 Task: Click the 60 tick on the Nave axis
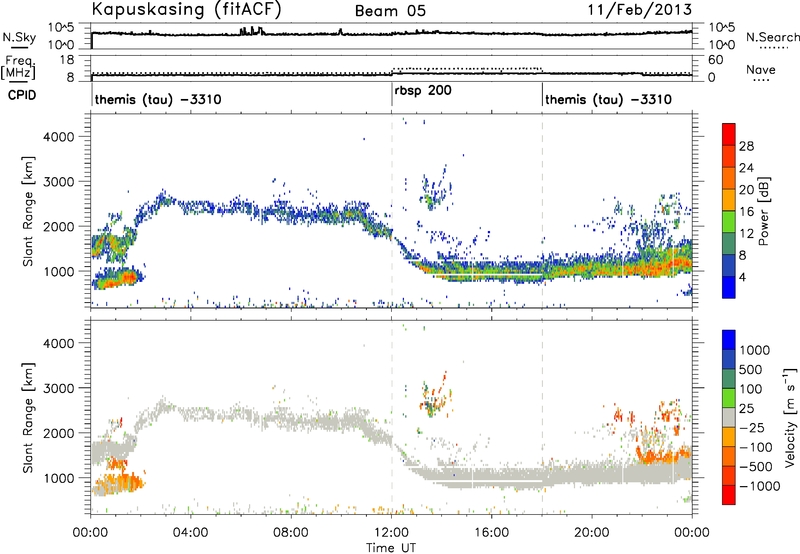(715, 60)
